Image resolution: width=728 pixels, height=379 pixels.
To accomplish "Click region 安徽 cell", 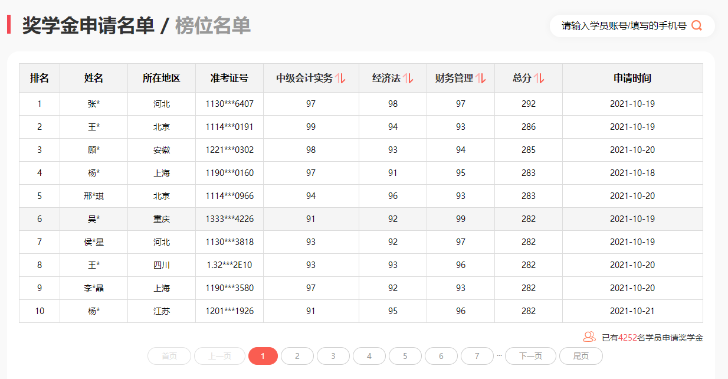I will tap(161, 150).
